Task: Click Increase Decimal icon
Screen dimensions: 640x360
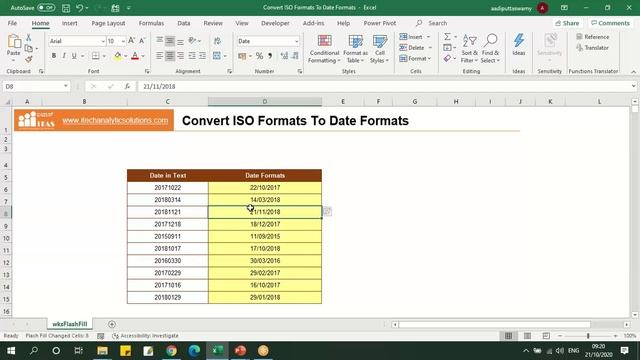Action: (284, 56)
